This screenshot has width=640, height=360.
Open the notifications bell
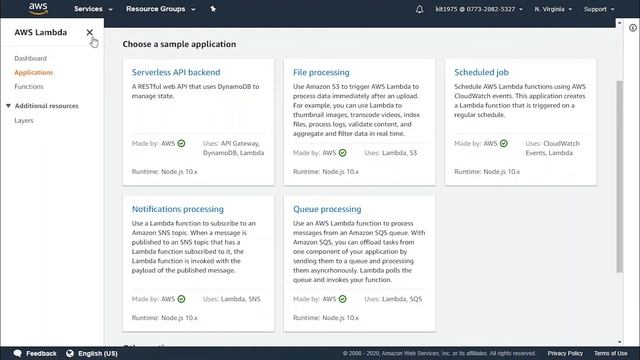(x=419, y=9)
